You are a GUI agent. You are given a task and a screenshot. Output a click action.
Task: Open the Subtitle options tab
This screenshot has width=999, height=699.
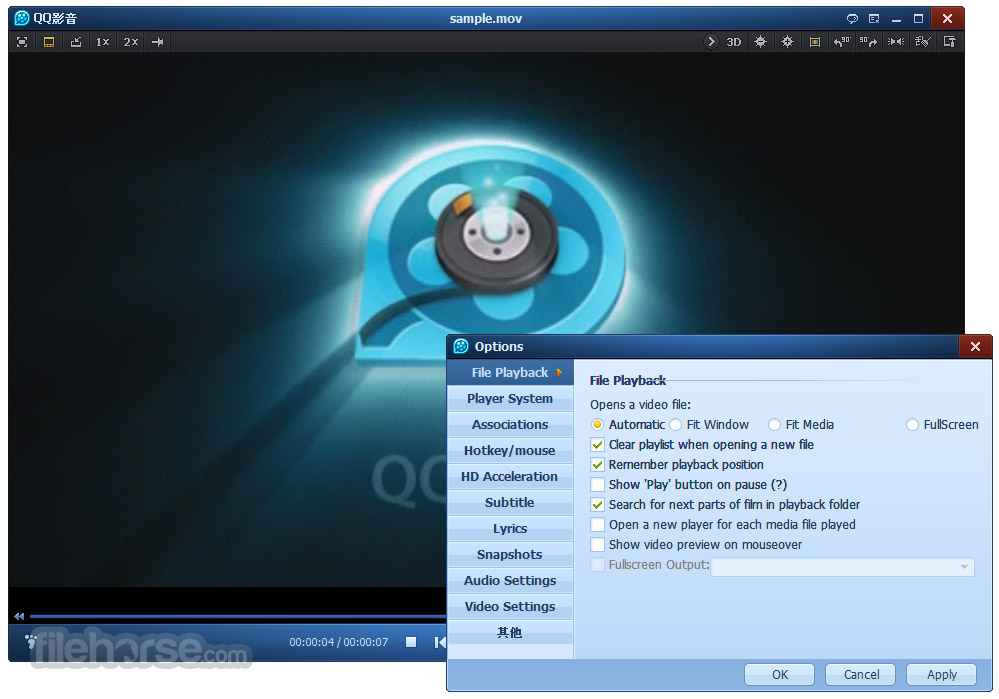pyautogui.click(x=510, y=503)
